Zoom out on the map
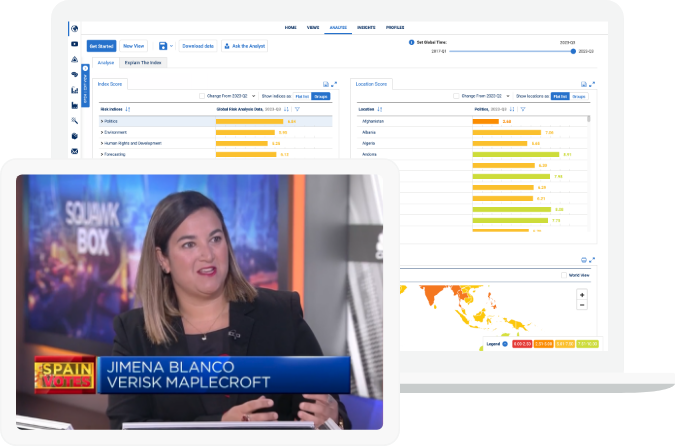The width and height of the screenshot is (675, 446). (x=582, y=305)
